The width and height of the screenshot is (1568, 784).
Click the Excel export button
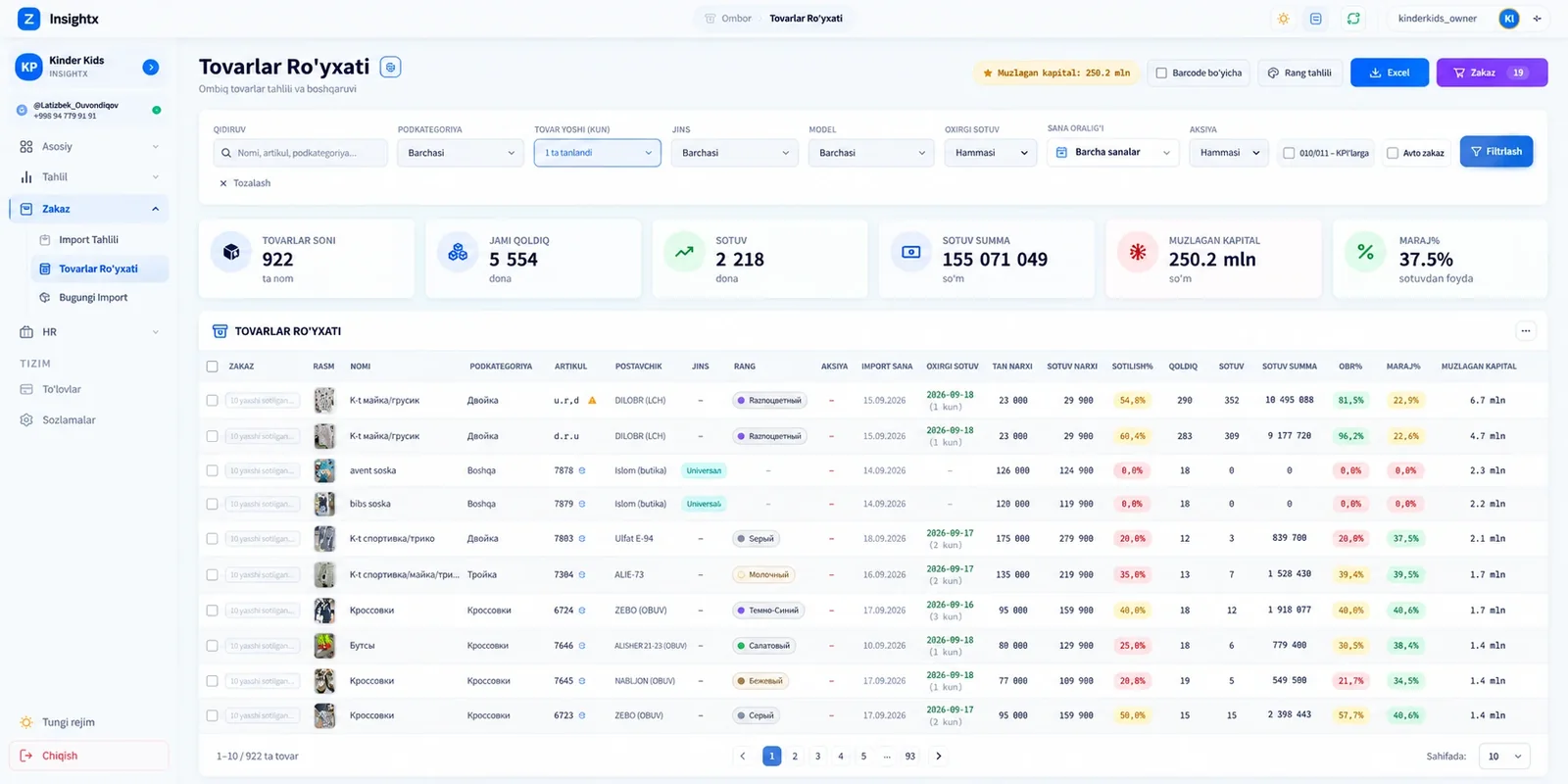pos(1390,73)
